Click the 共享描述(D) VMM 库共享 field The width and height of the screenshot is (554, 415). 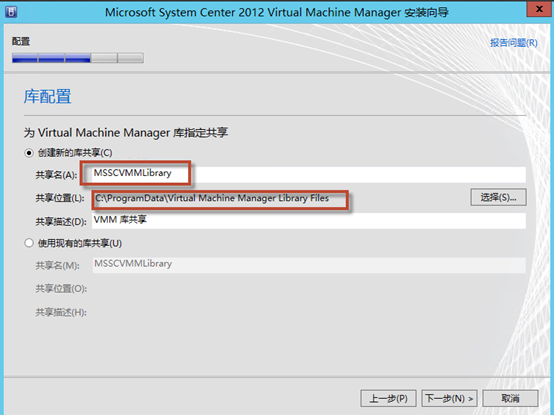309,220
